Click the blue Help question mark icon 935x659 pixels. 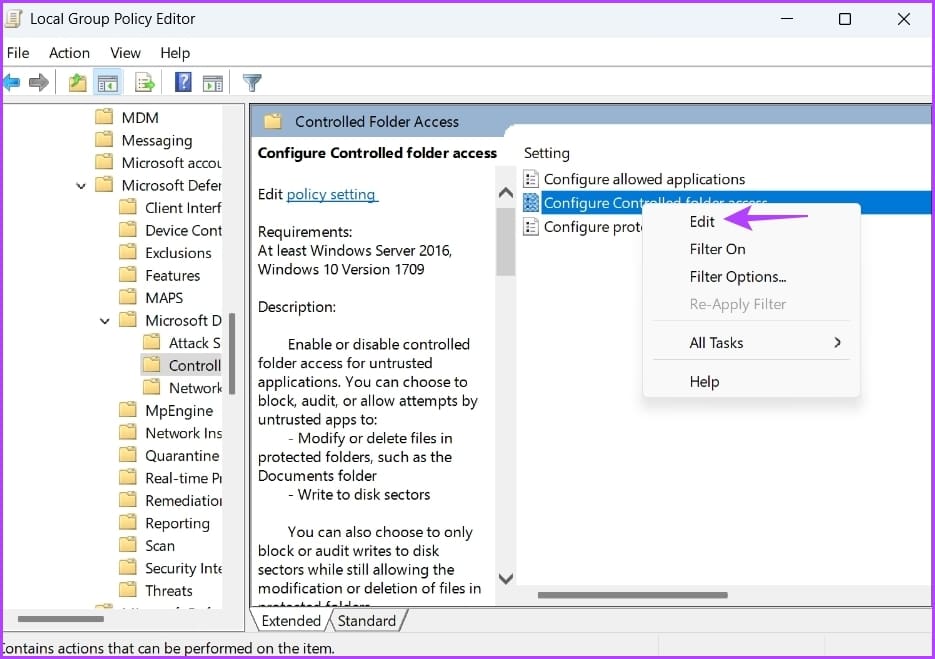[183, 82]
